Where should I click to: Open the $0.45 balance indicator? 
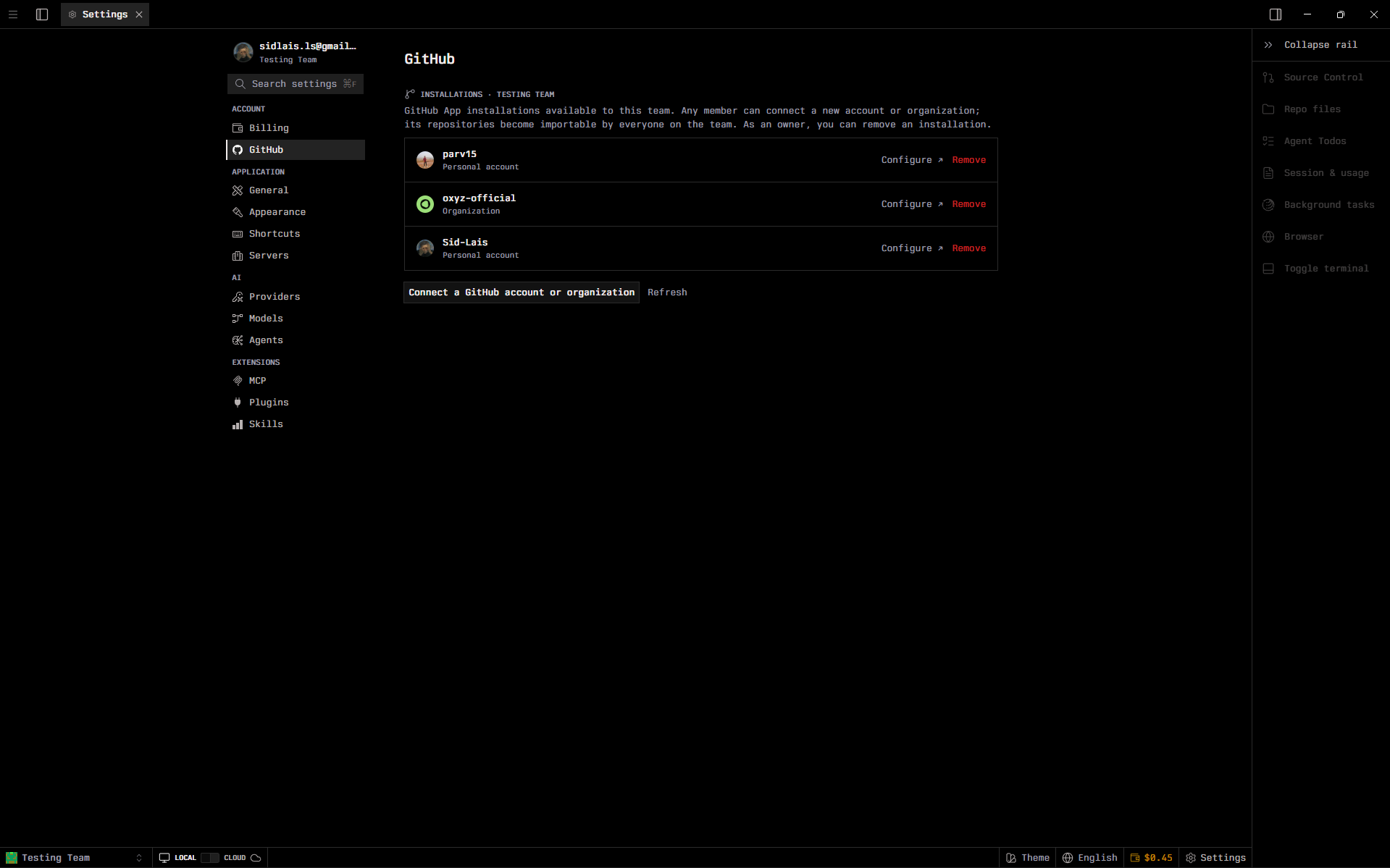pos(1152,858)
